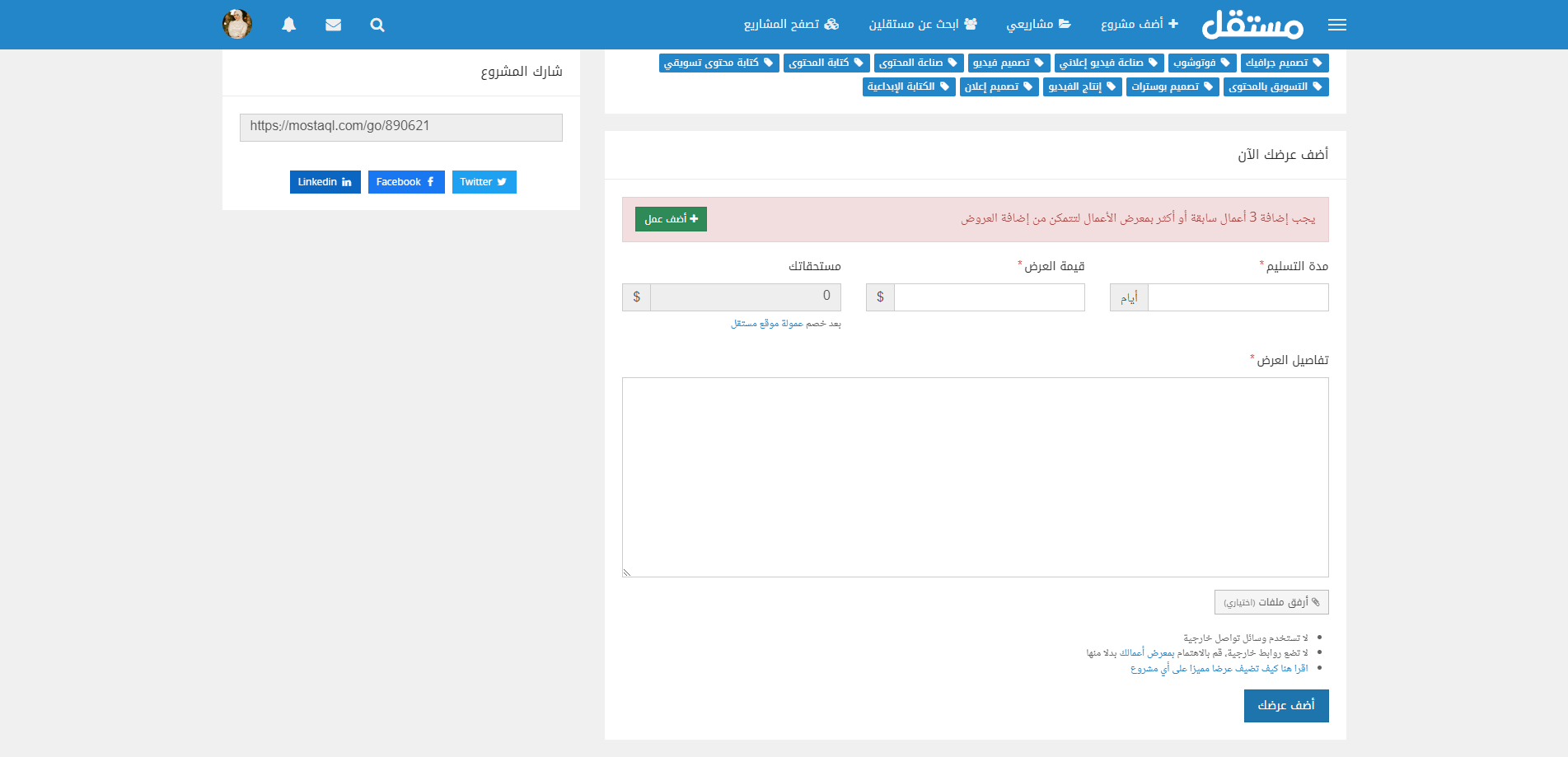The image size is (1568, 757).
Task: Select the التسويق بالمحتوى tag
Action: 1276,86
